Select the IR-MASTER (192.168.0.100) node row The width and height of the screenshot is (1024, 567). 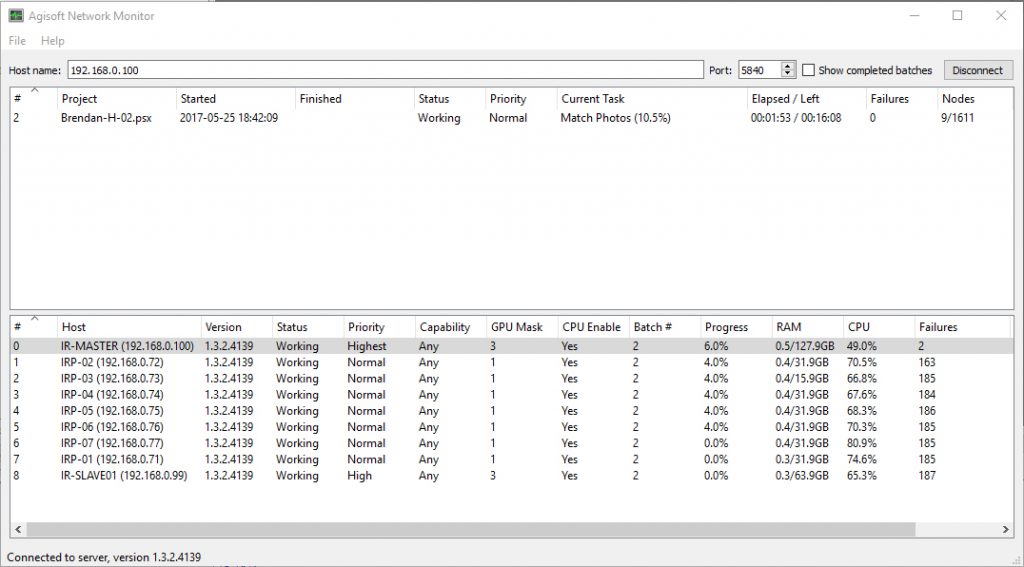511,346
